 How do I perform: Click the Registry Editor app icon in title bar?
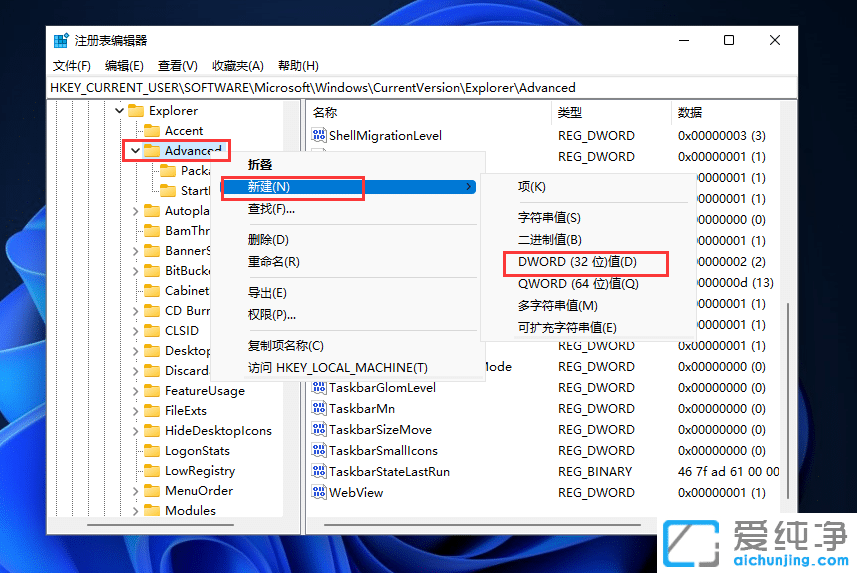click(x=61, y=40)
